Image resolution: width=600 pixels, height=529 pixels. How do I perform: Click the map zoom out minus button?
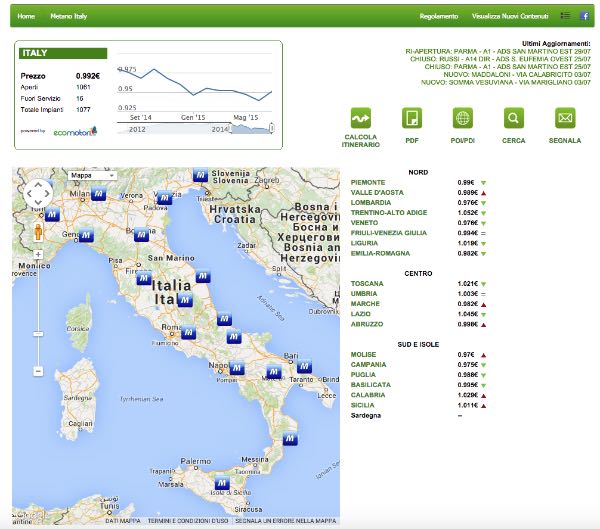pos(38,371)
